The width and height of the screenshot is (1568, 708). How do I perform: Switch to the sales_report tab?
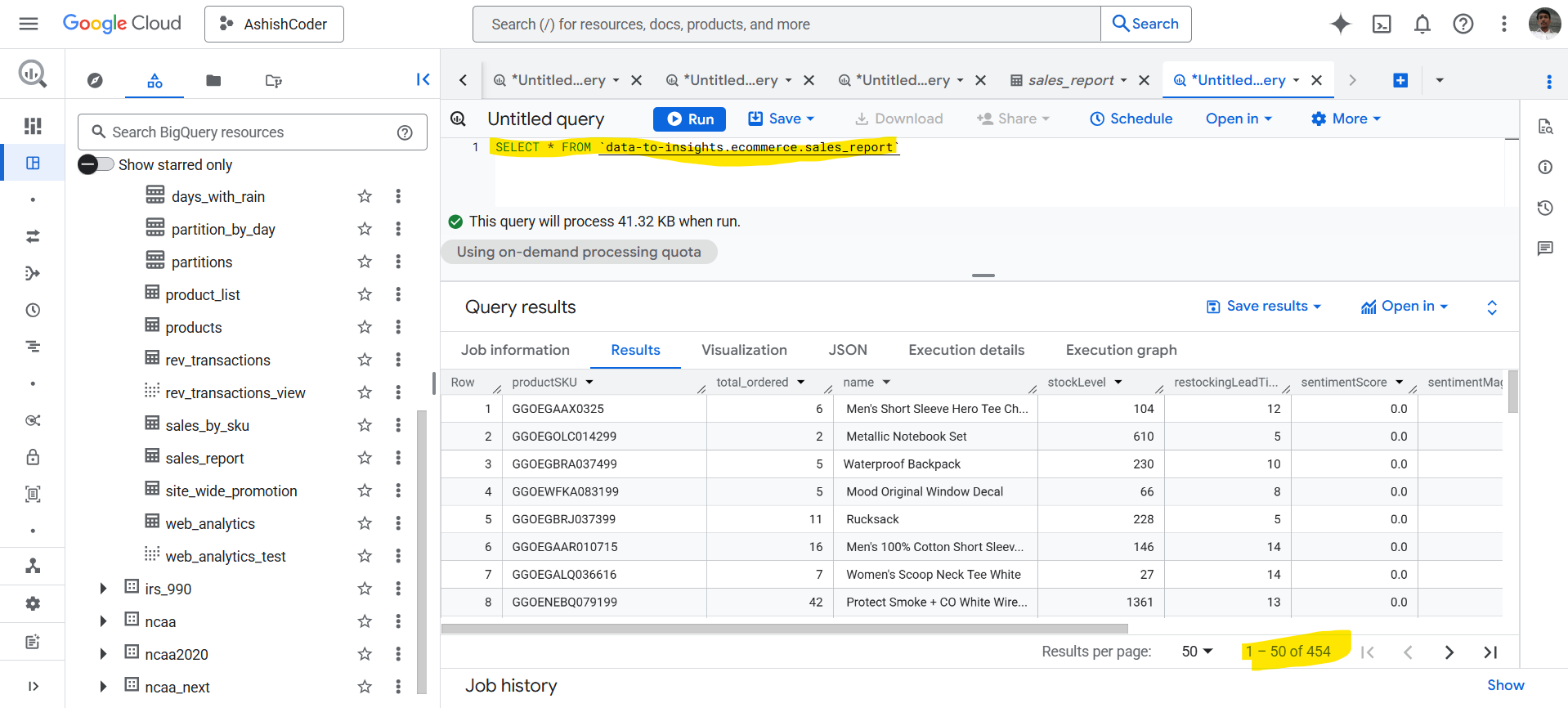[x=1071, y=80]
